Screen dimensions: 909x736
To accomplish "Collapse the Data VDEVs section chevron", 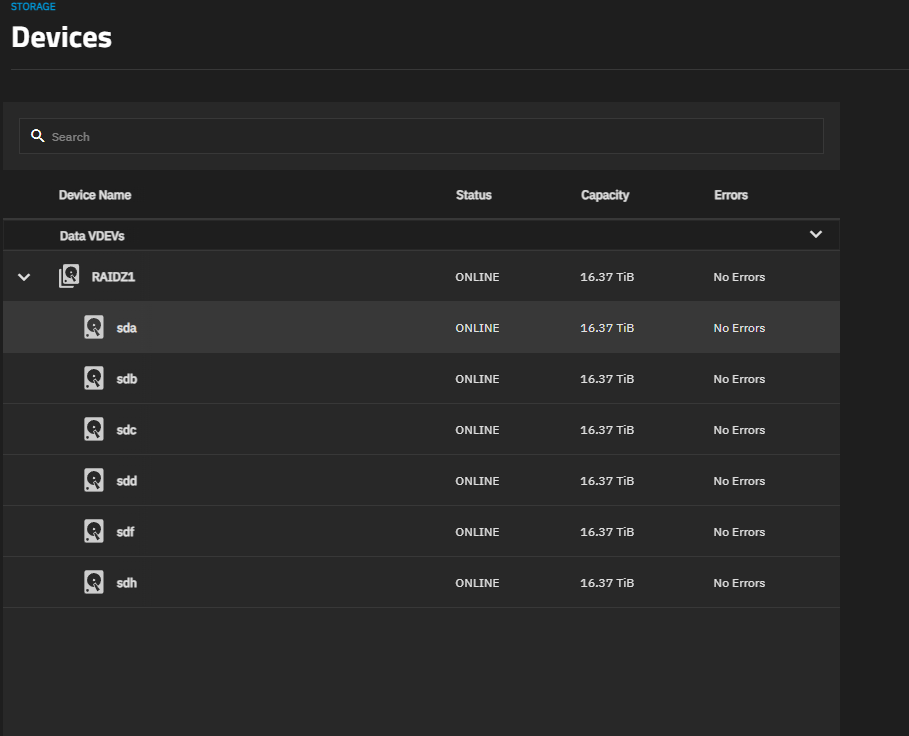I will pos(816,235).
